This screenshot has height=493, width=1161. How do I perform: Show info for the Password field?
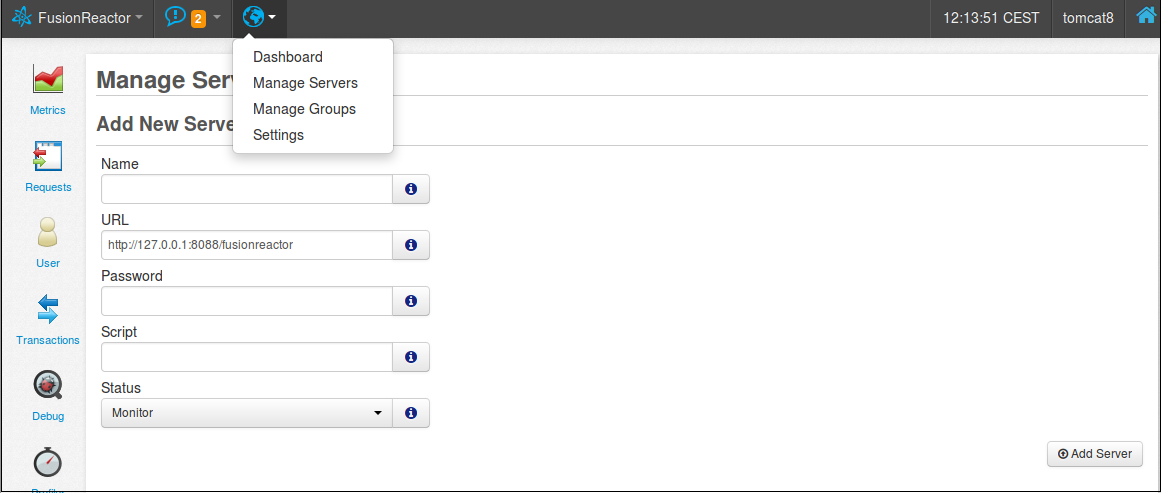410,301
